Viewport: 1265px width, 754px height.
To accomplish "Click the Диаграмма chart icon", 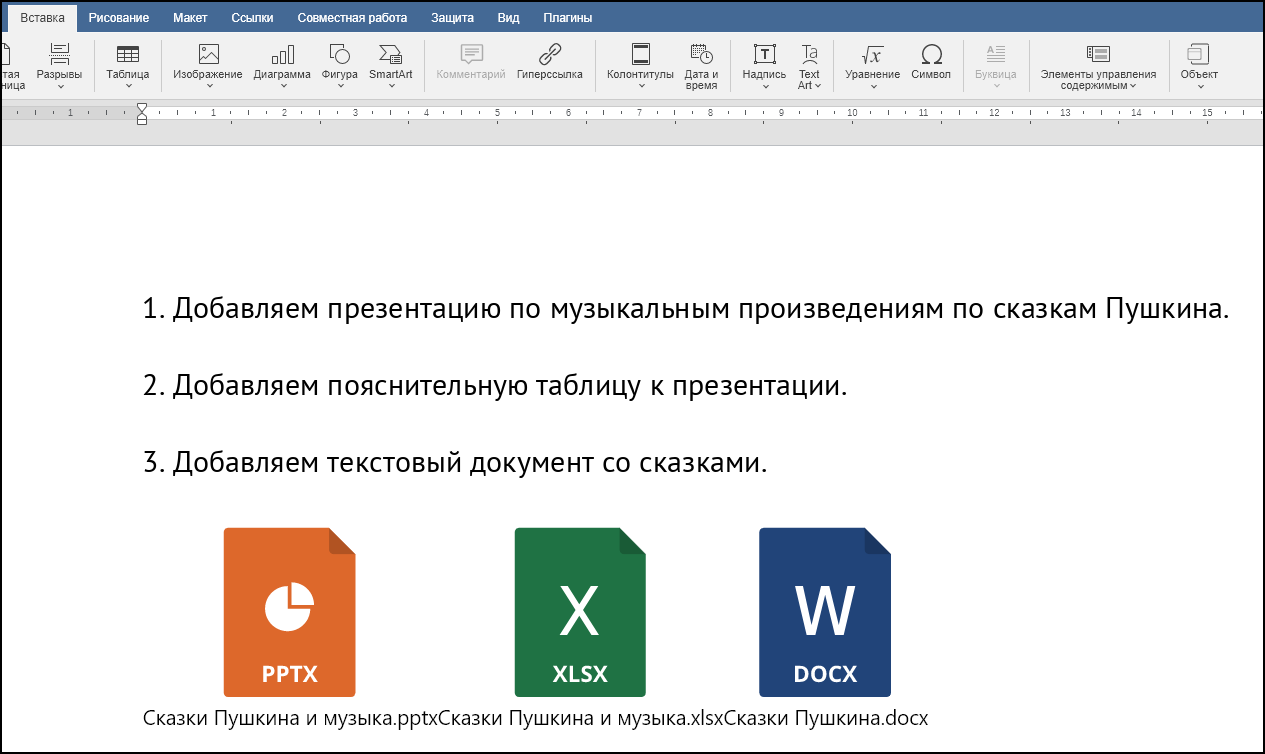I will (x=283, y=54).
